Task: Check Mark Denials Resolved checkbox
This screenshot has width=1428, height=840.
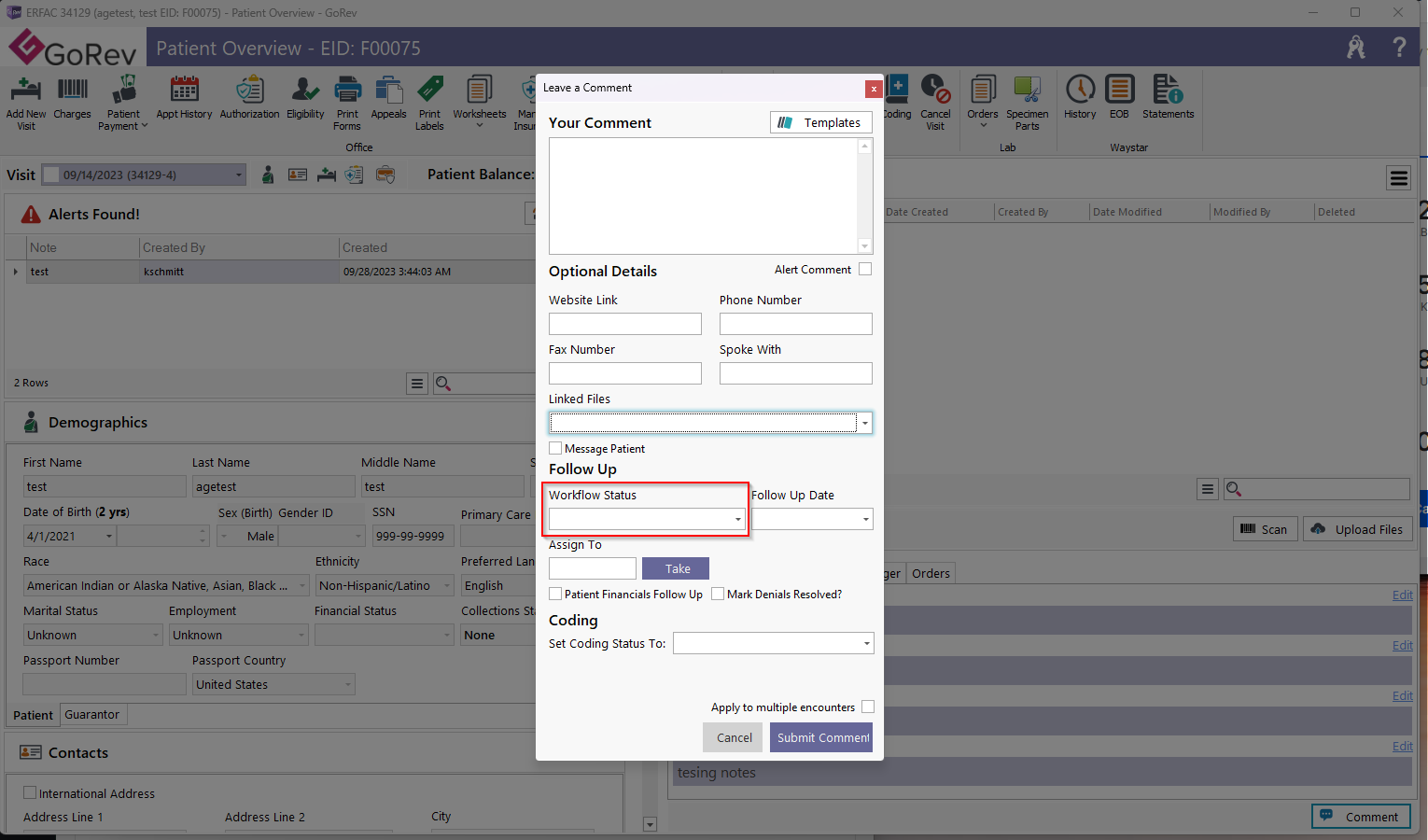Action: pos(718,594)
